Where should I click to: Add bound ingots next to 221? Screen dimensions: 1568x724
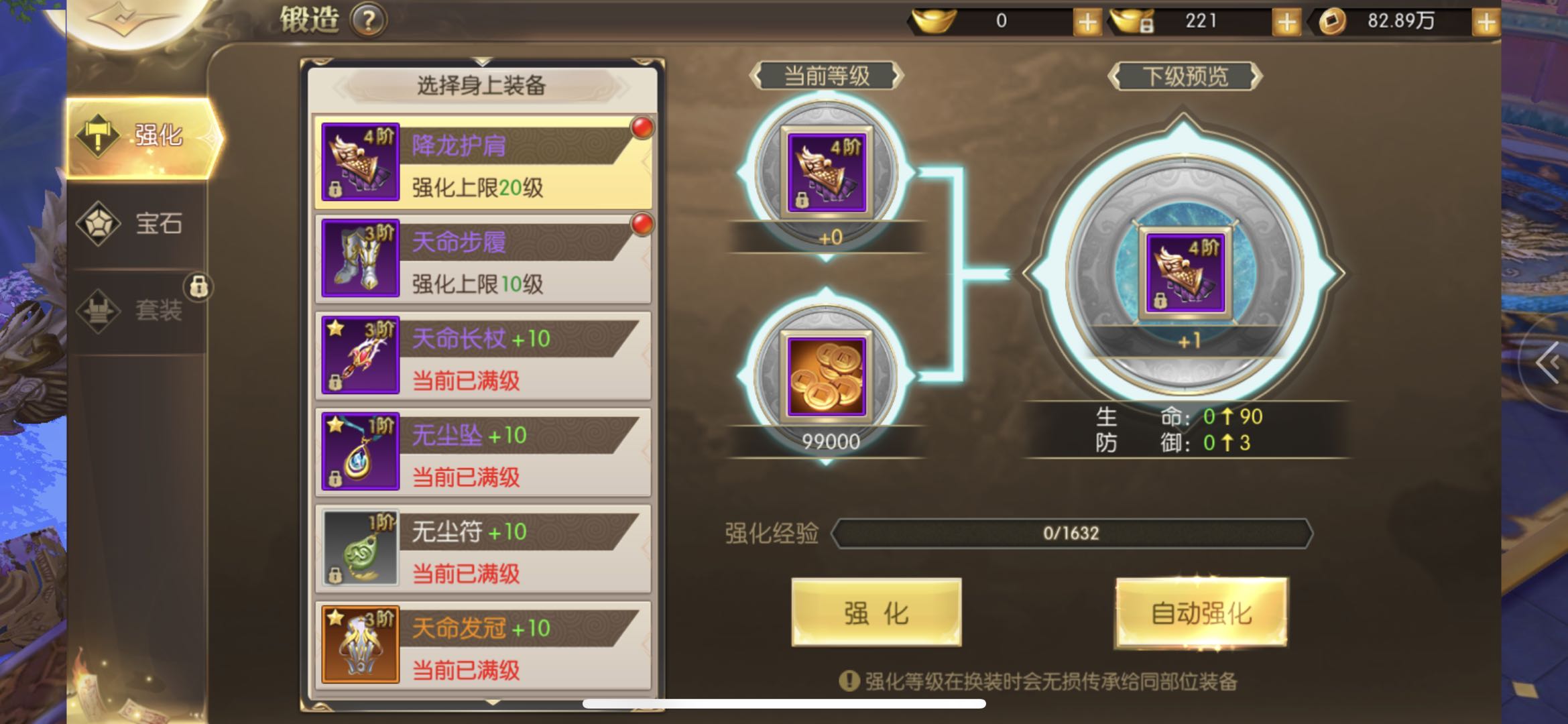pyautogui.click(x=1286, y=23)
